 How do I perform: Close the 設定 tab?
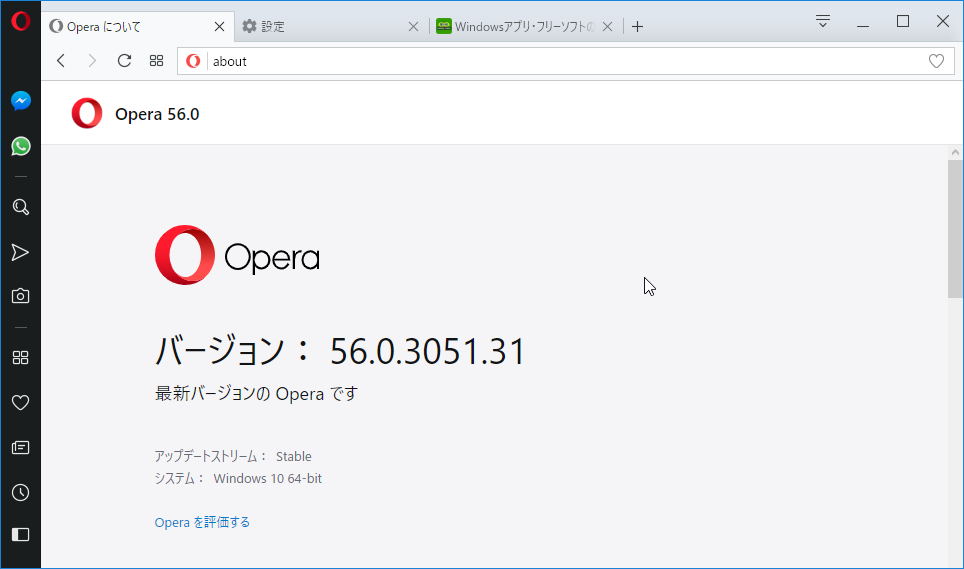click(413, 26)
